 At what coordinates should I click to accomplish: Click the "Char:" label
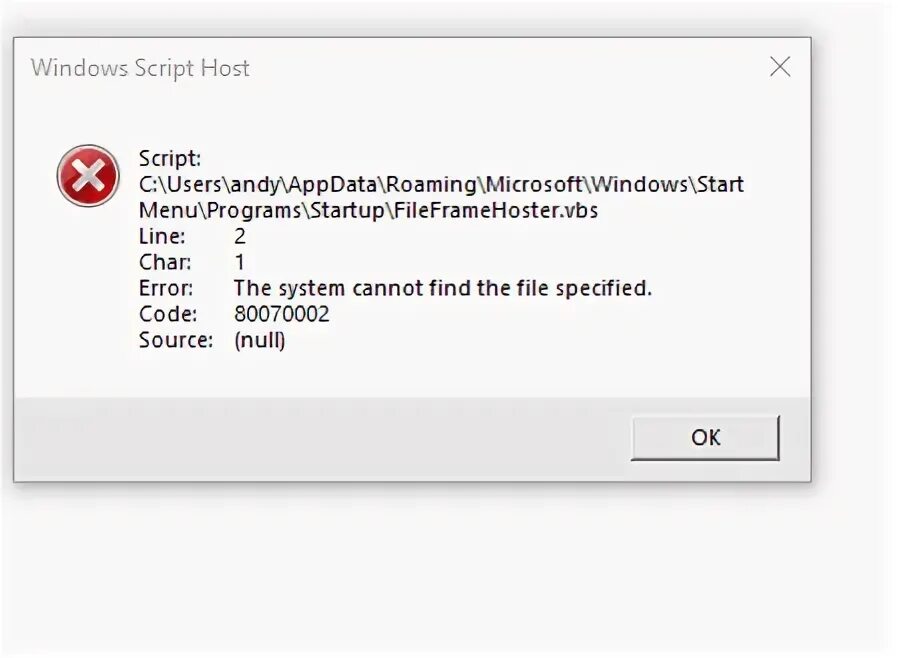163,263
